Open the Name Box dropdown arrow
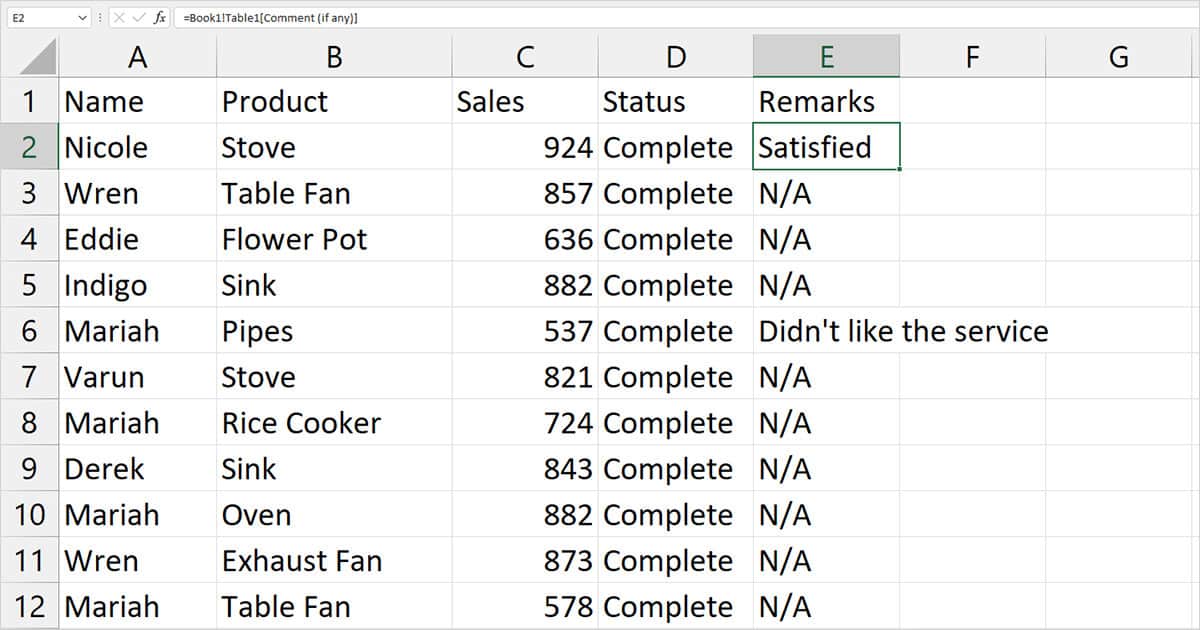Viewport: 1200px width, 630px height. (81, 18)
